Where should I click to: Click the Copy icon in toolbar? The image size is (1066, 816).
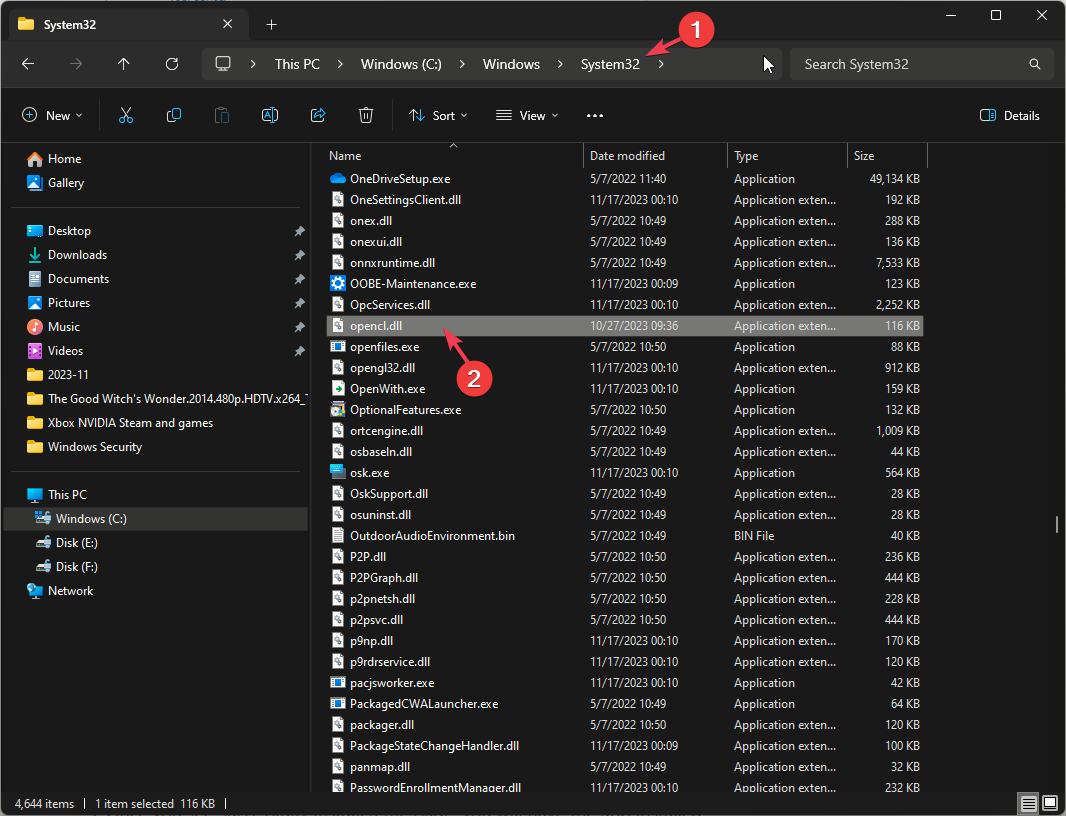[x=174, y=116]
